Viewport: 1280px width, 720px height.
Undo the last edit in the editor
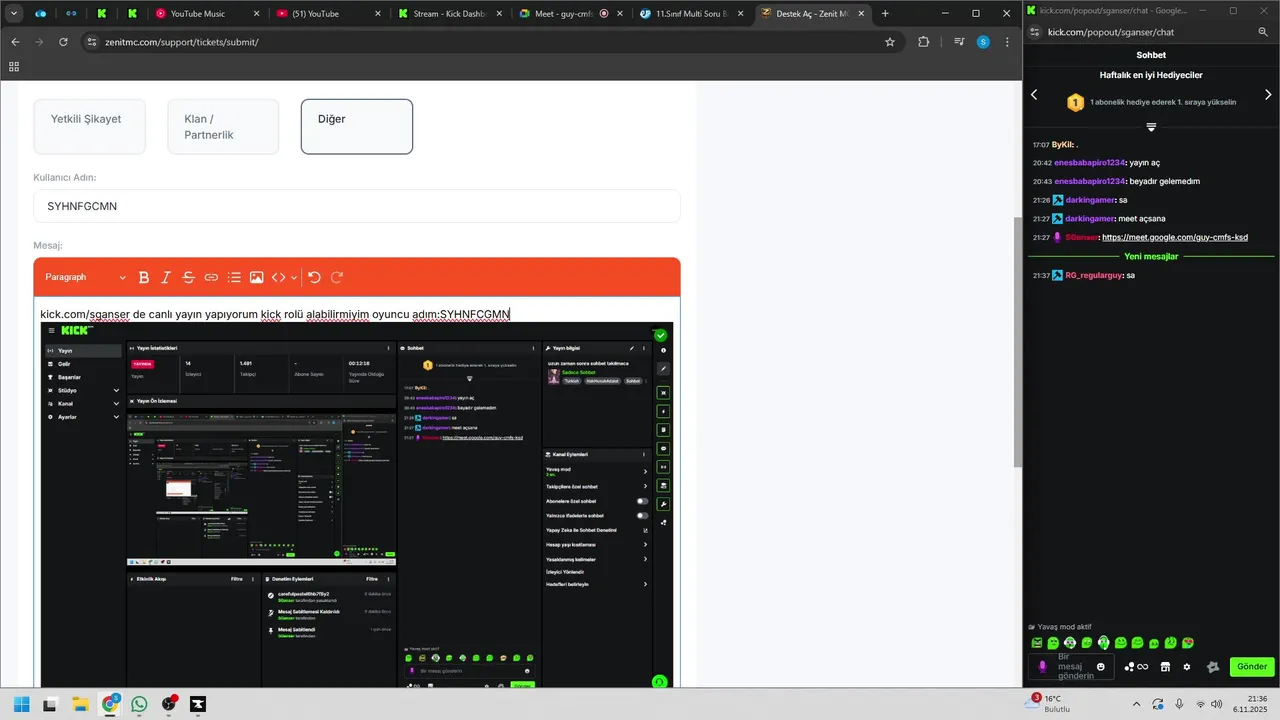coord(314,277)
